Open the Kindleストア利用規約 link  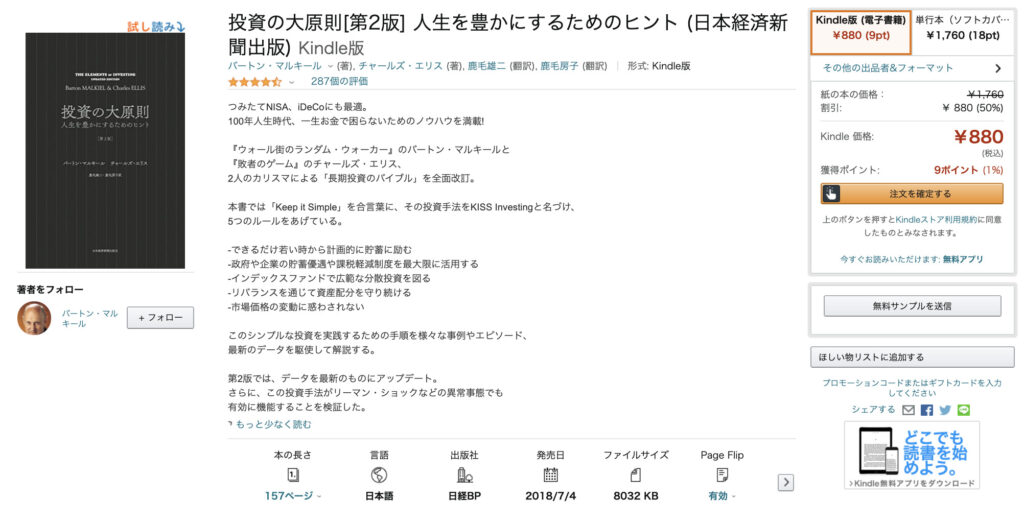point(936,220)
